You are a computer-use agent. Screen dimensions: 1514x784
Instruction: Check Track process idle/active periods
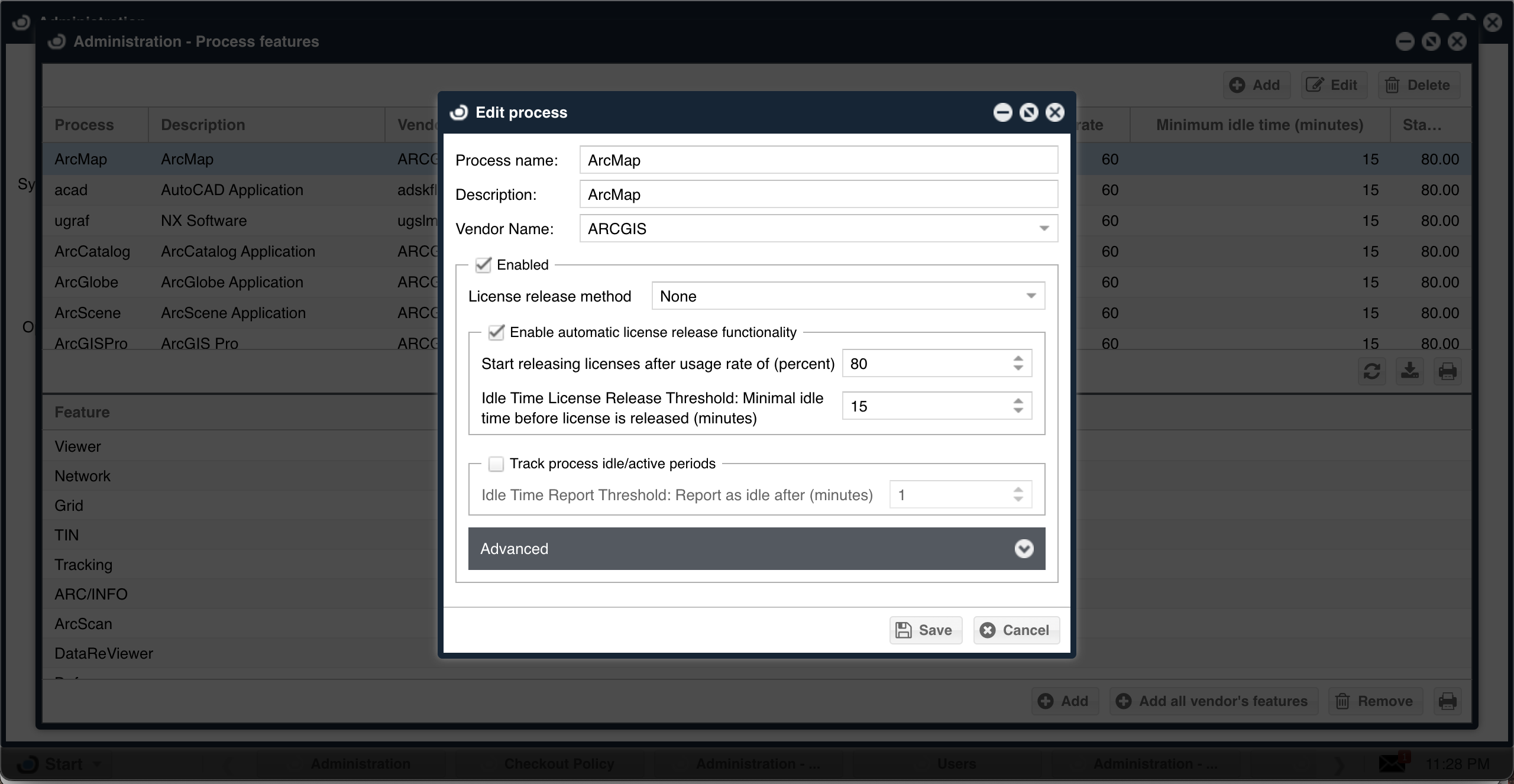point(496,464)
